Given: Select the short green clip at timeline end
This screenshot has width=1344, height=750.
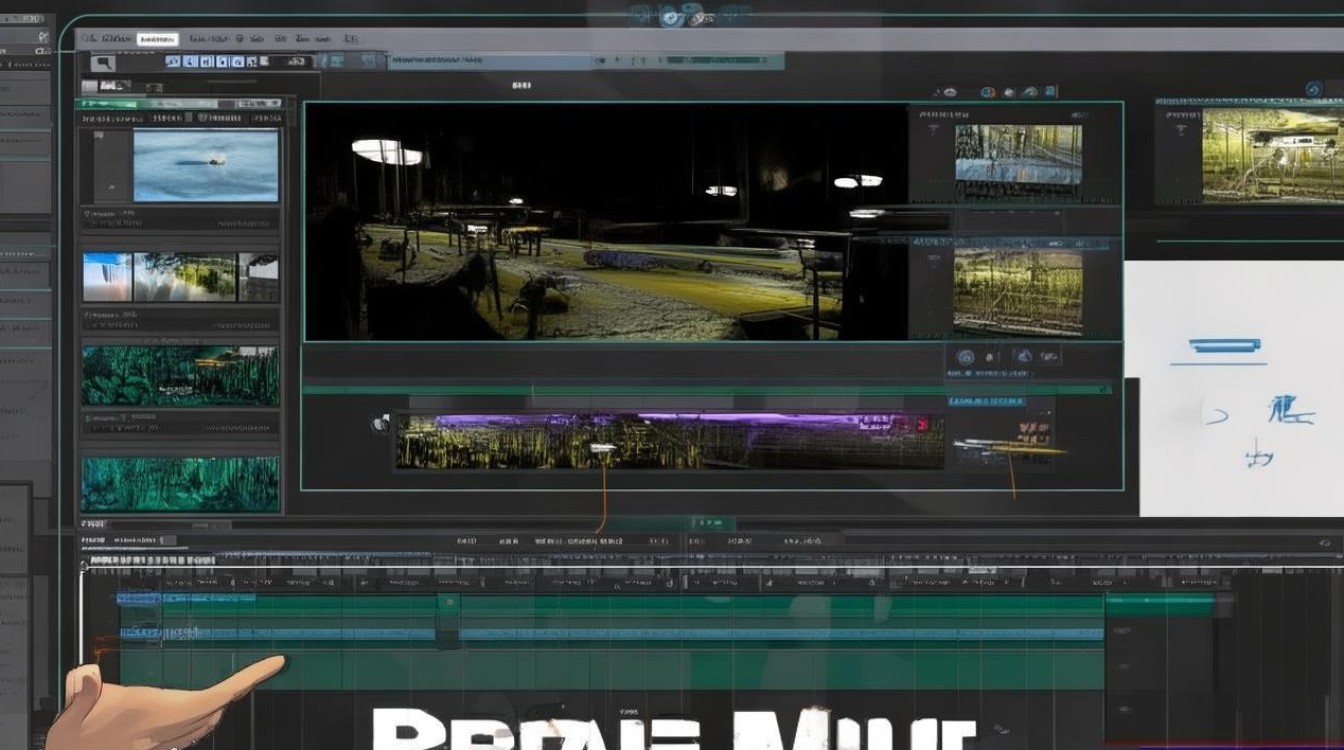Looking at the screenshot, I should (x=1160, y=602).
